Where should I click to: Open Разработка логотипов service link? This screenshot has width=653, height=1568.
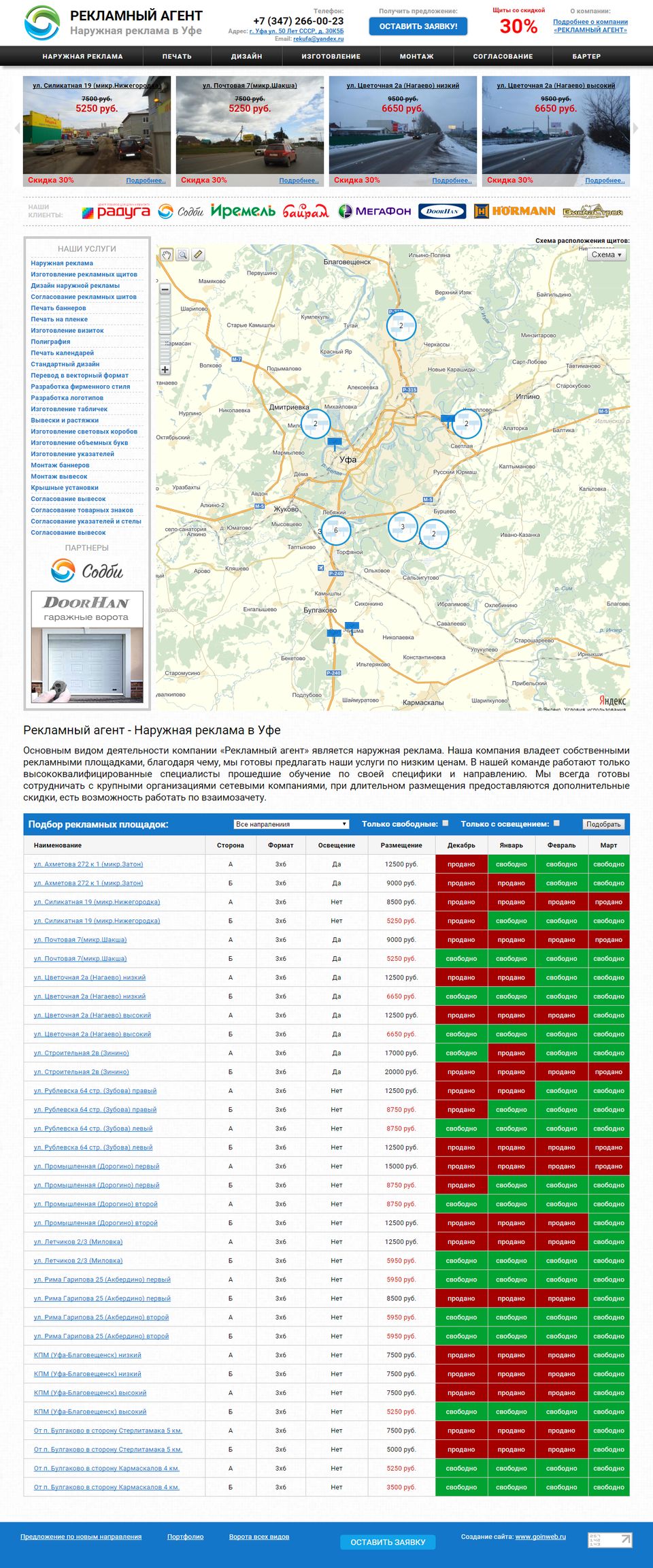pyautogui.click(x=67, y=398)
